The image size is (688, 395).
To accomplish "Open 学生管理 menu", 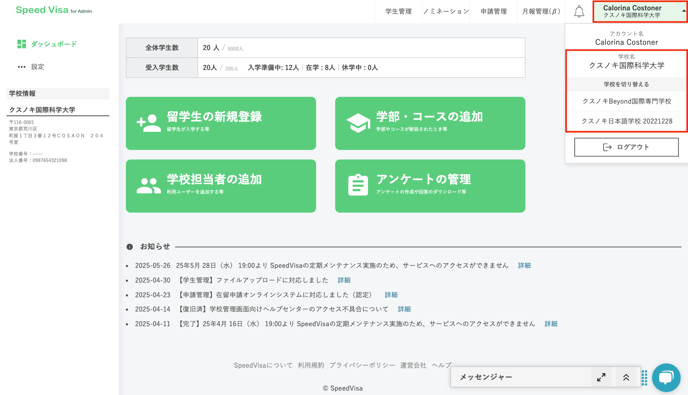I will click(x=398, y=11).
